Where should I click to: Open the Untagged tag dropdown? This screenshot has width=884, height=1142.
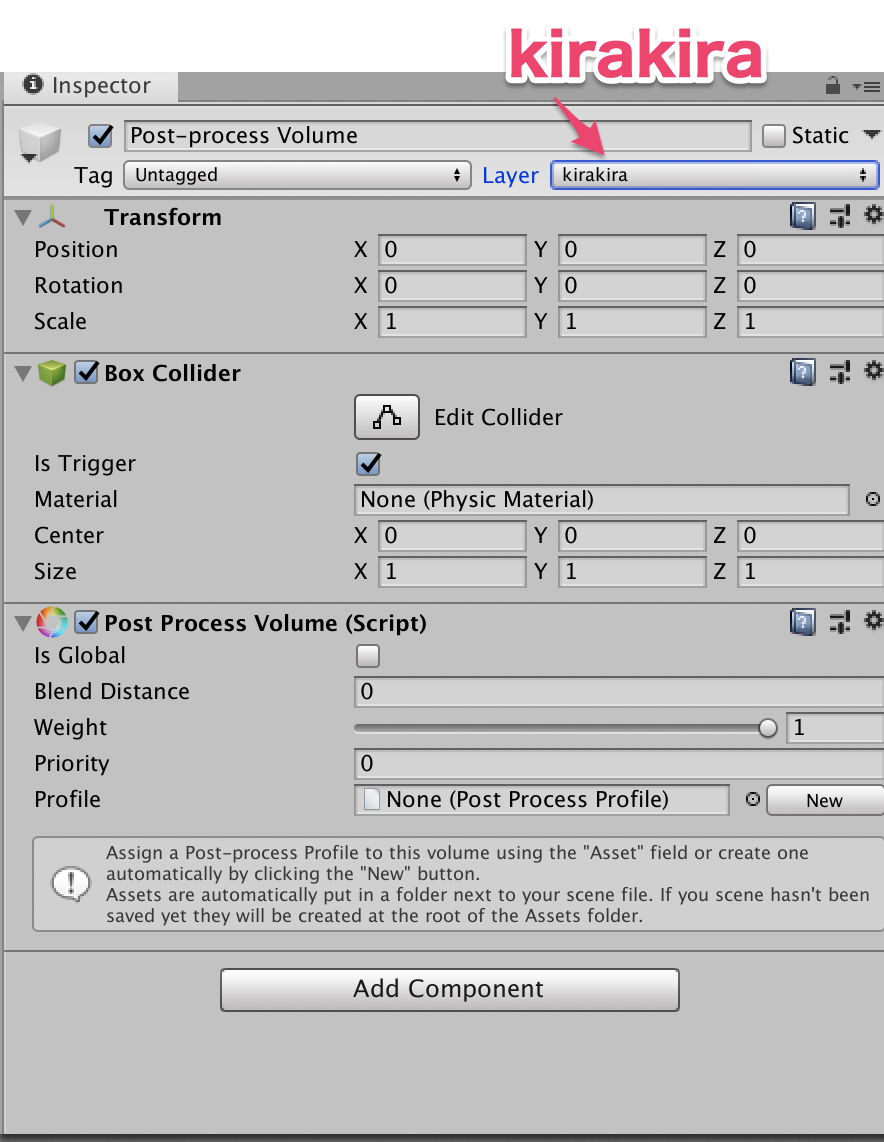297,175
